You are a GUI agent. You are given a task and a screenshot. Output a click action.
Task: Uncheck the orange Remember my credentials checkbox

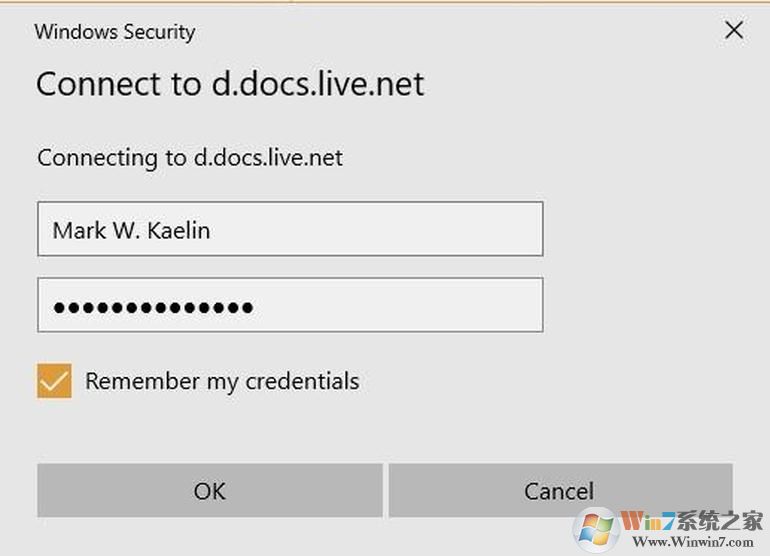54,381
